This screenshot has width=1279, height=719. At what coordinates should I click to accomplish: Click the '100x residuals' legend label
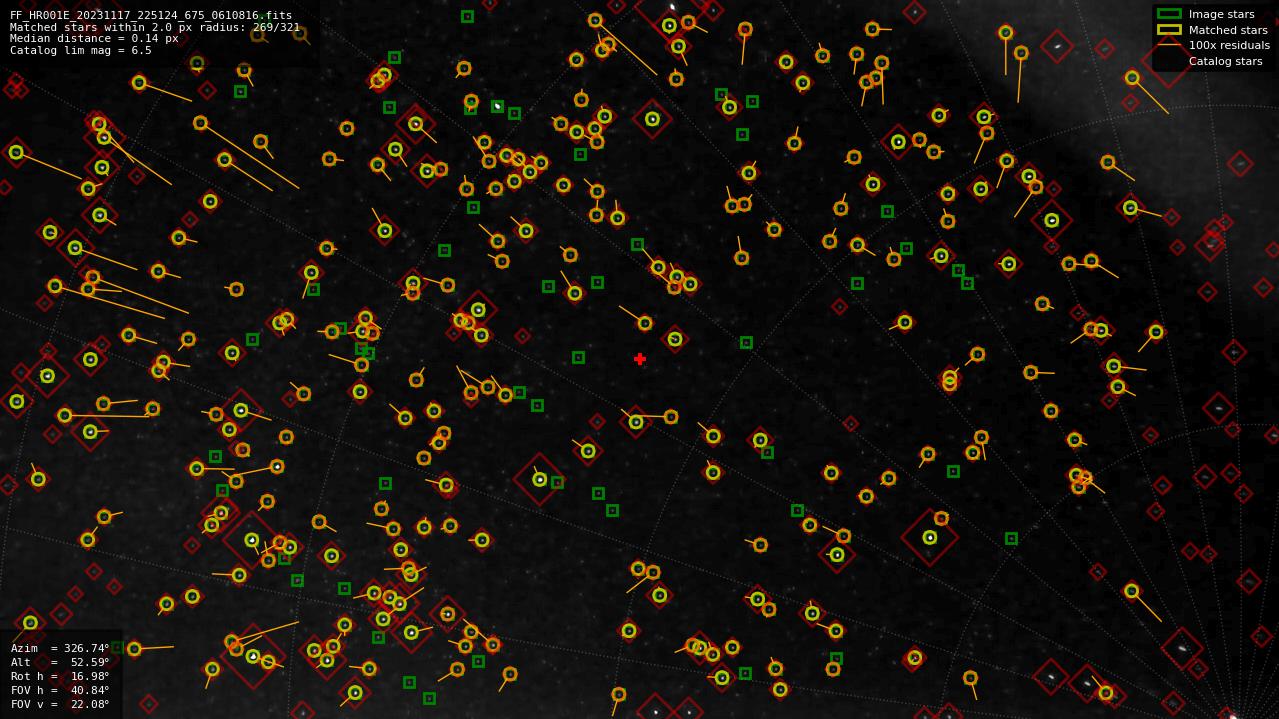(x=1229, y=45)
